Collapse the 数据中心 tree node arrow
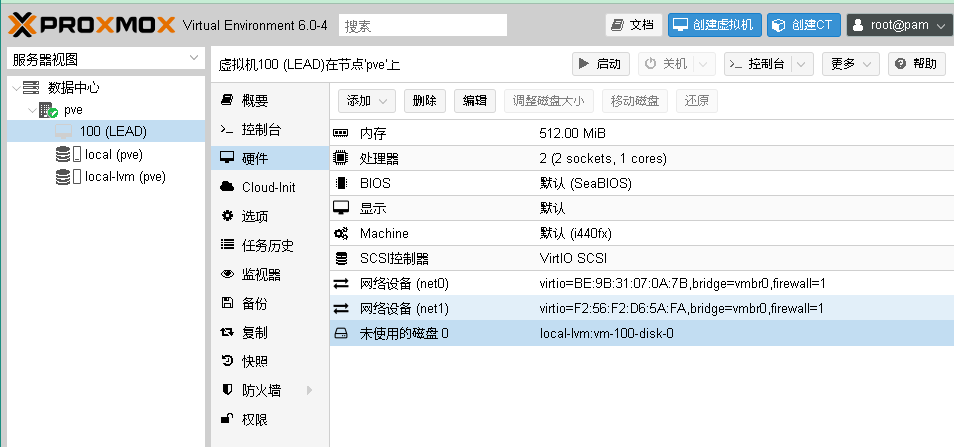The image size is (954, 447). tap(15, 88)
